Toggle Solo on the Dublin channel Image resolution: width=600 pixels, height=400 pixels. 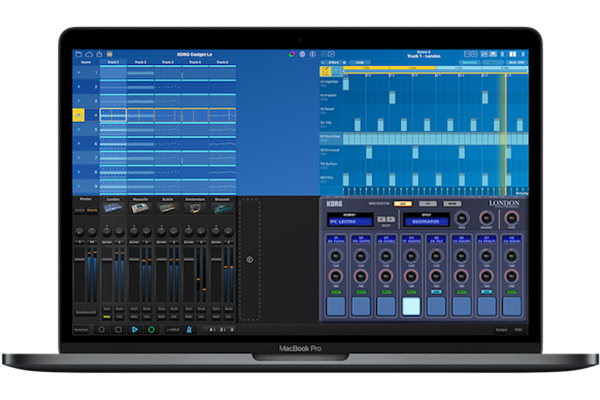161,309
